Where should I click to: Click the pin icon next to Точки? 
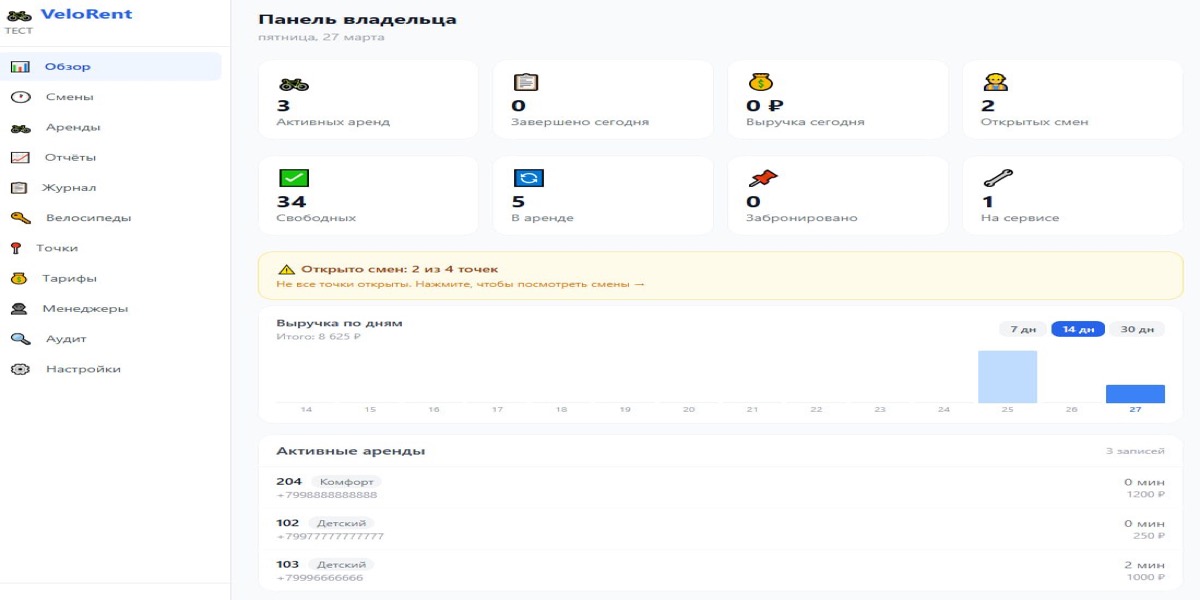(x=16, y=248)
